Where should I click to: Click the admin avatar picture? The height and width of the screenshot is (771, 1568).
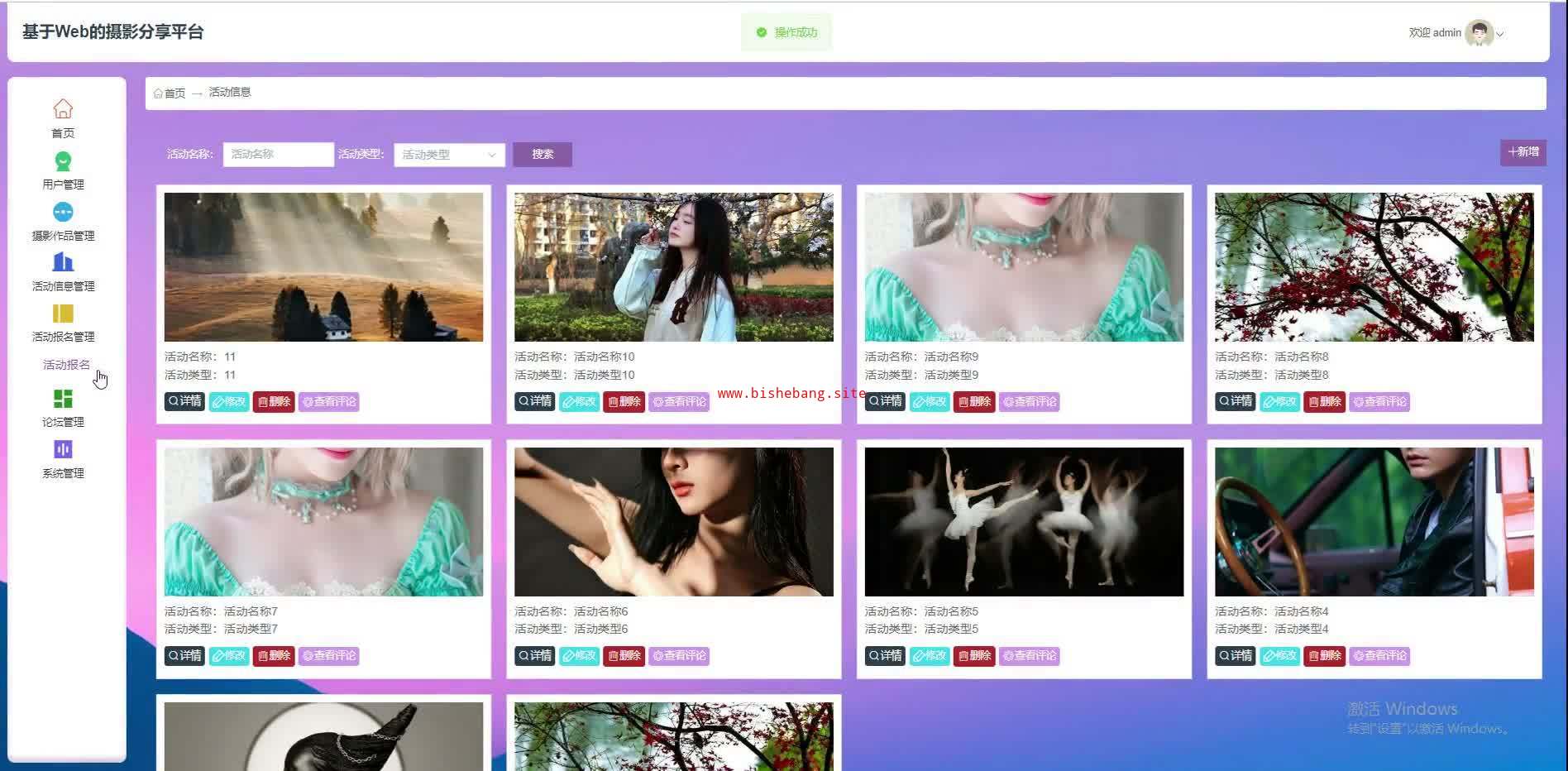tap(1479, 33)
